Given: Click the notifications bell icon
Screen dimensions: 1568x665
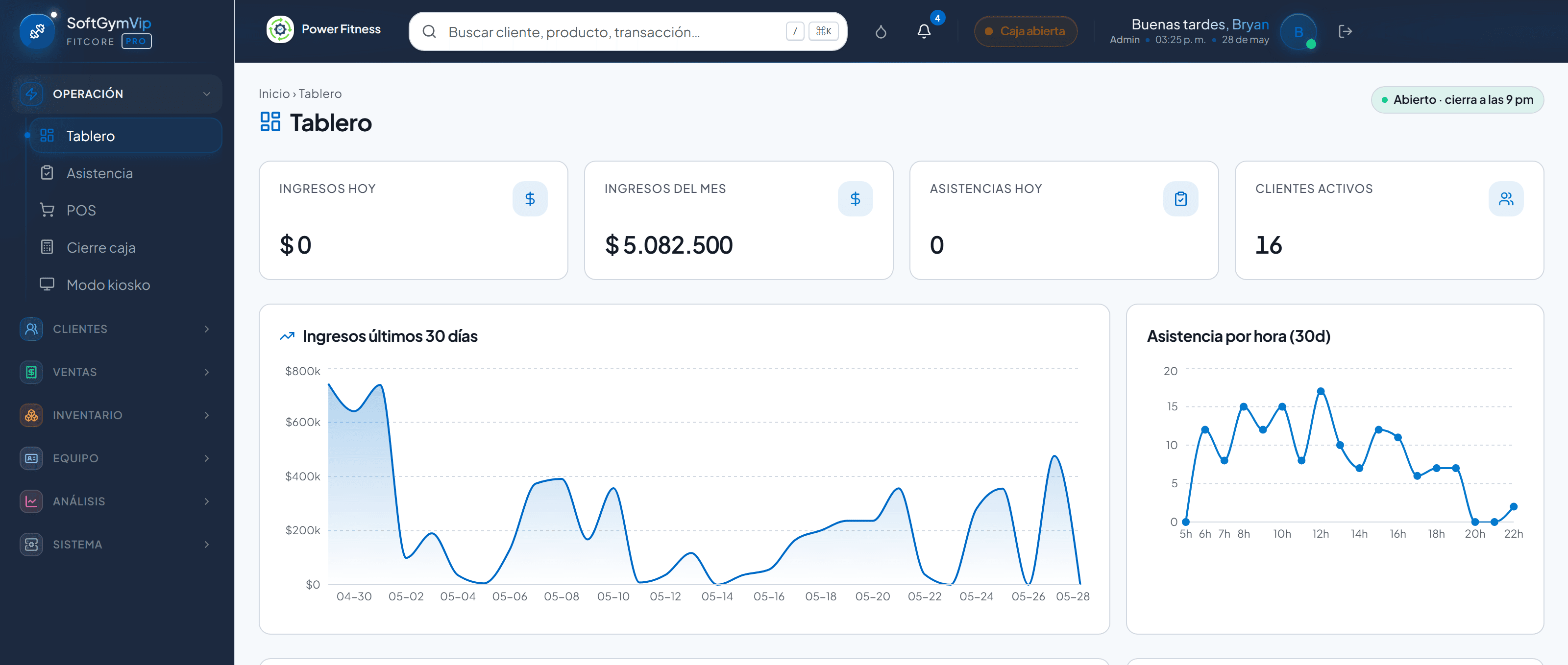Looking at the screenshot, I should (923, 32).
